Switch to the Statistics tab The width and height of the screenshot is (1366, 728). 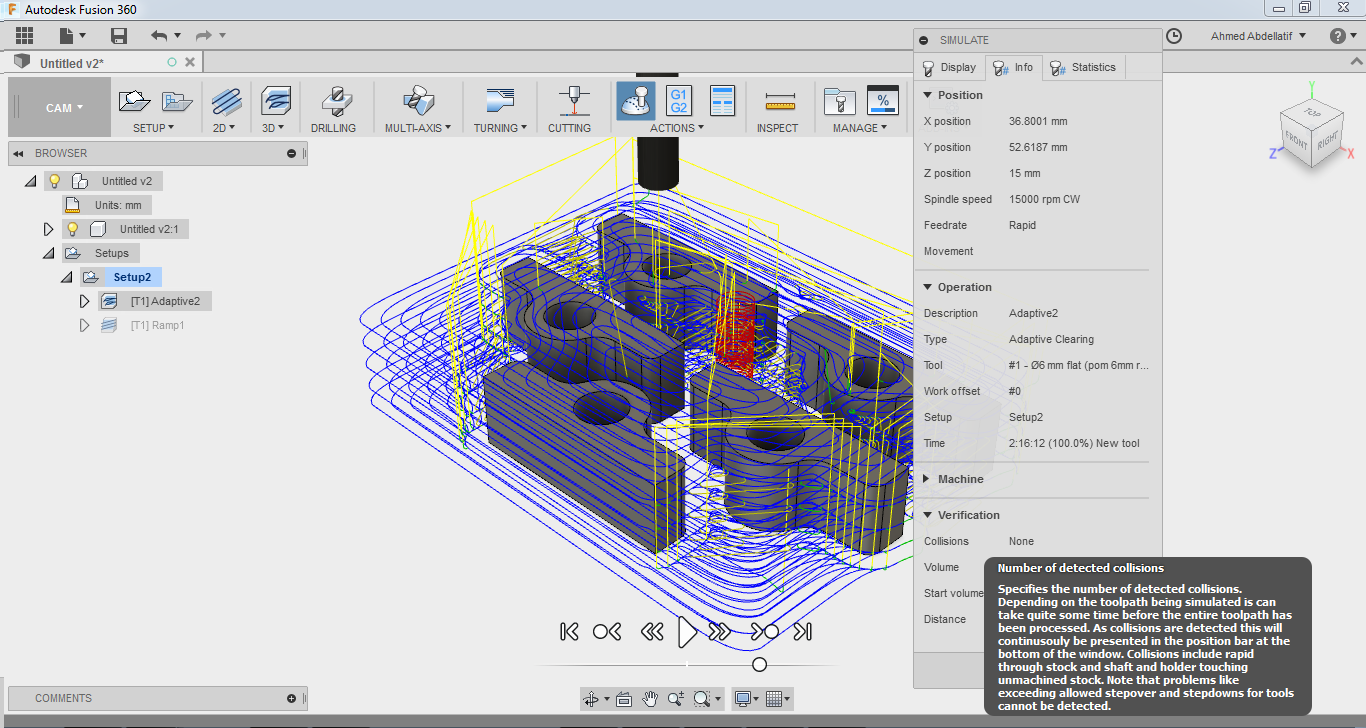[1083, 68]
